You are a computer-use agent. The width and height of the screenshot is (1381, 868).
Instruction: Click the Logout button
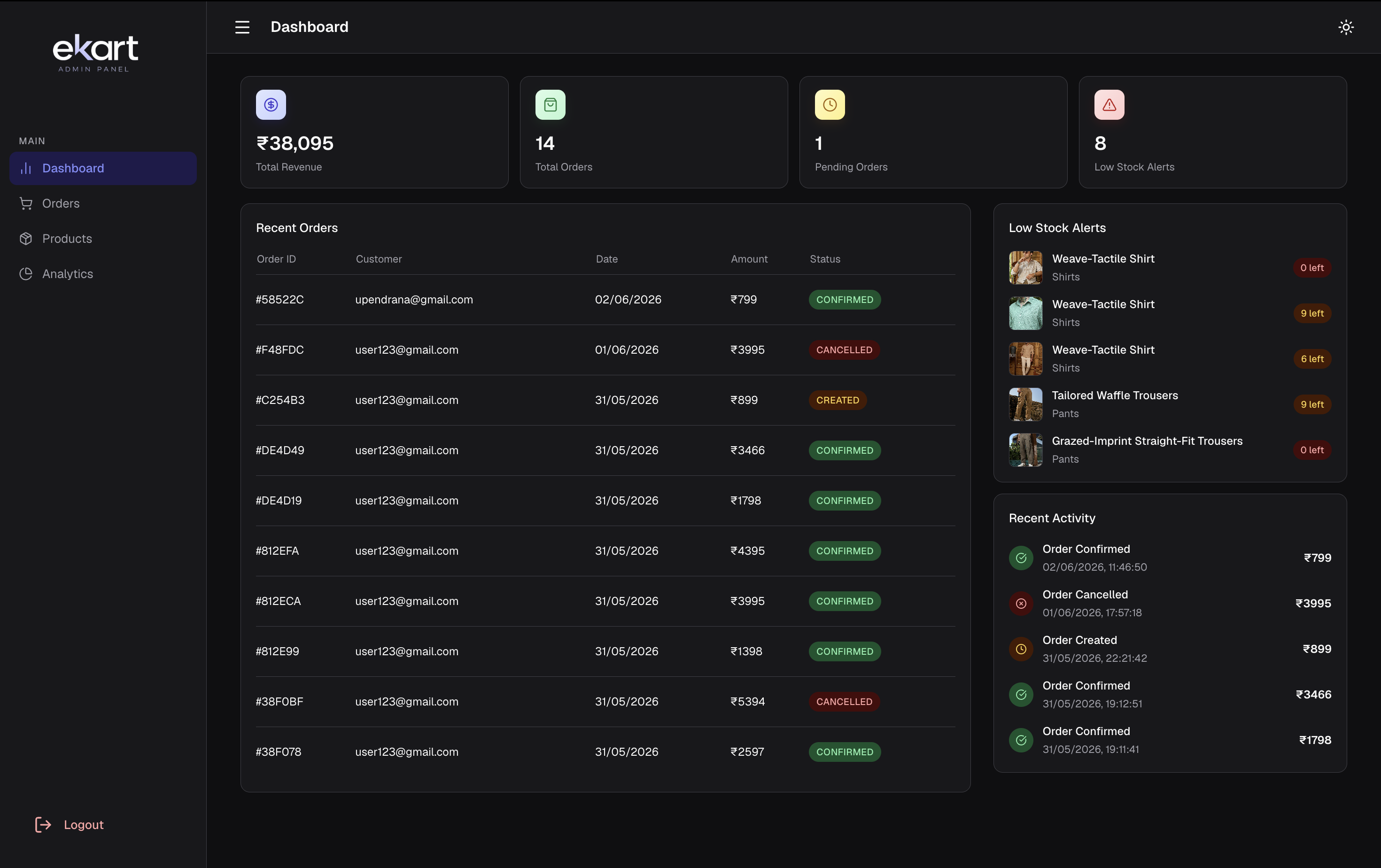click(x=69, y=824)
